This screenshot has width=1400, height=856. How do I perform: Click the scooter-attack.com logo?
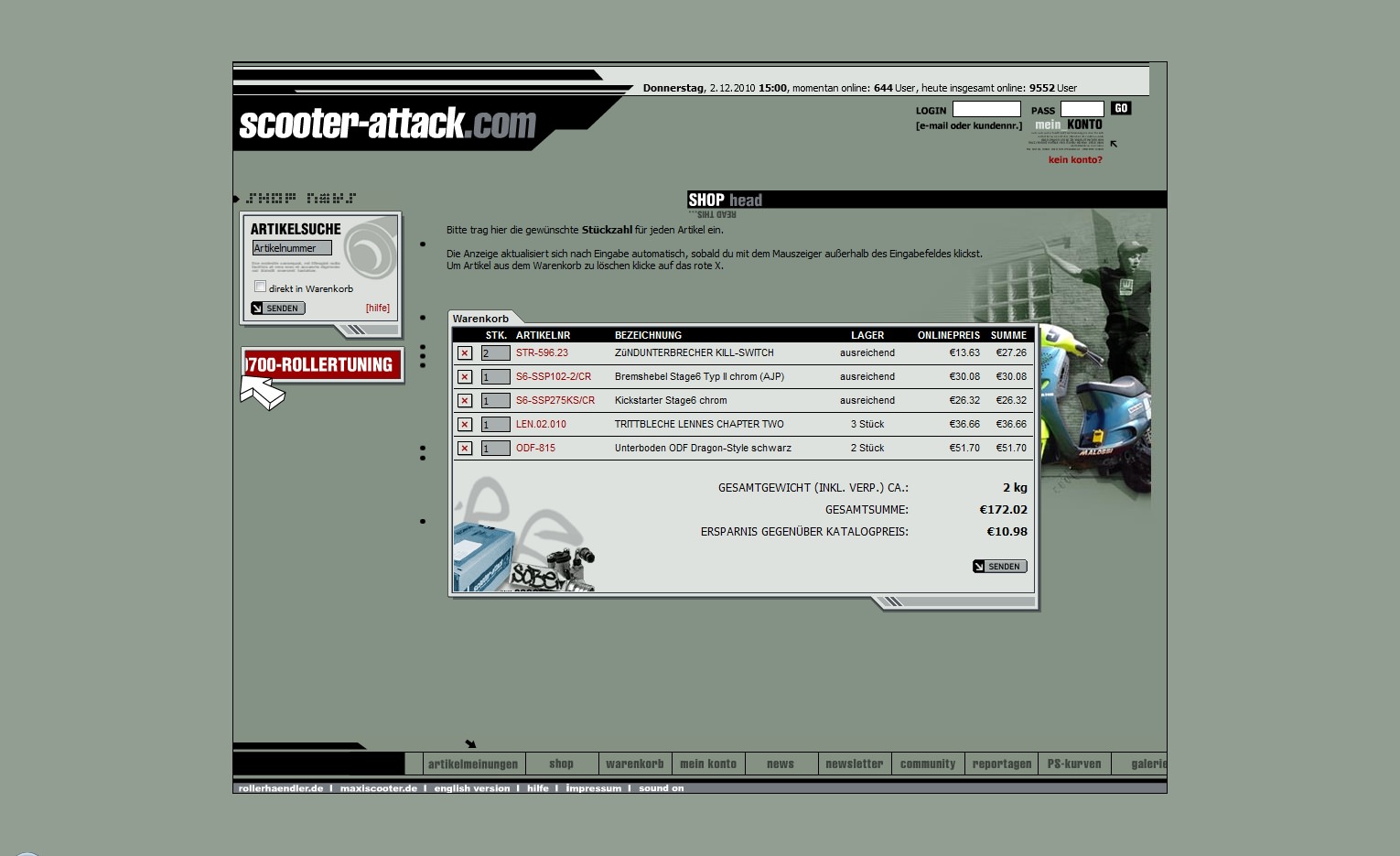(387, 124)
